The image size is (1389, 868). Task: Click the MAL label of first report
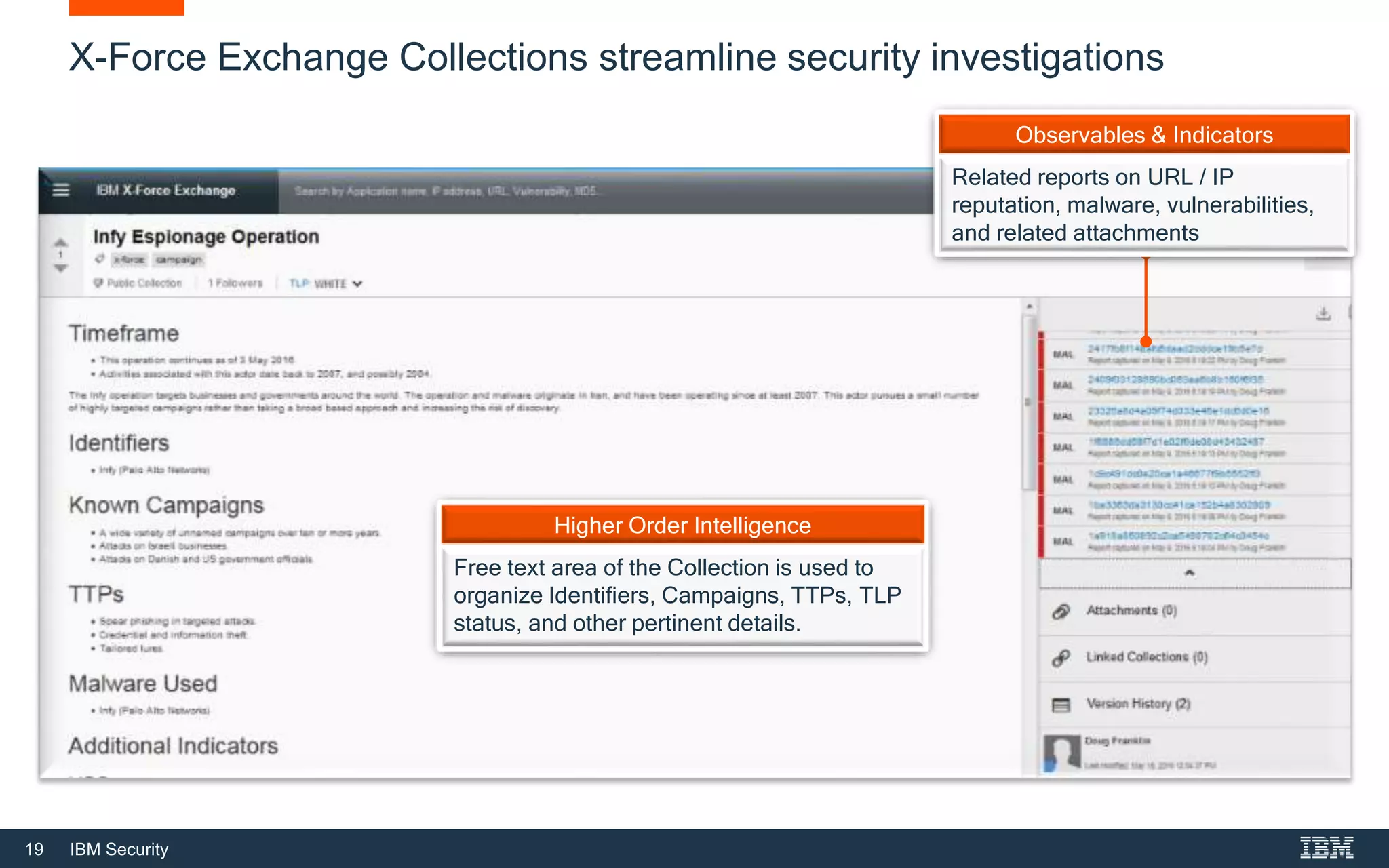(1063, 355)
